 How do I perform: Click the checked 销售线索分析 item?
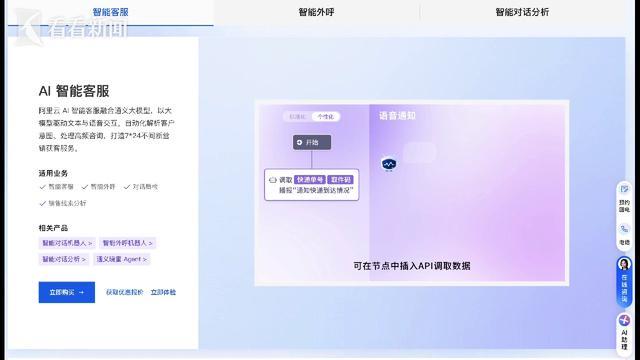point(63,203)
